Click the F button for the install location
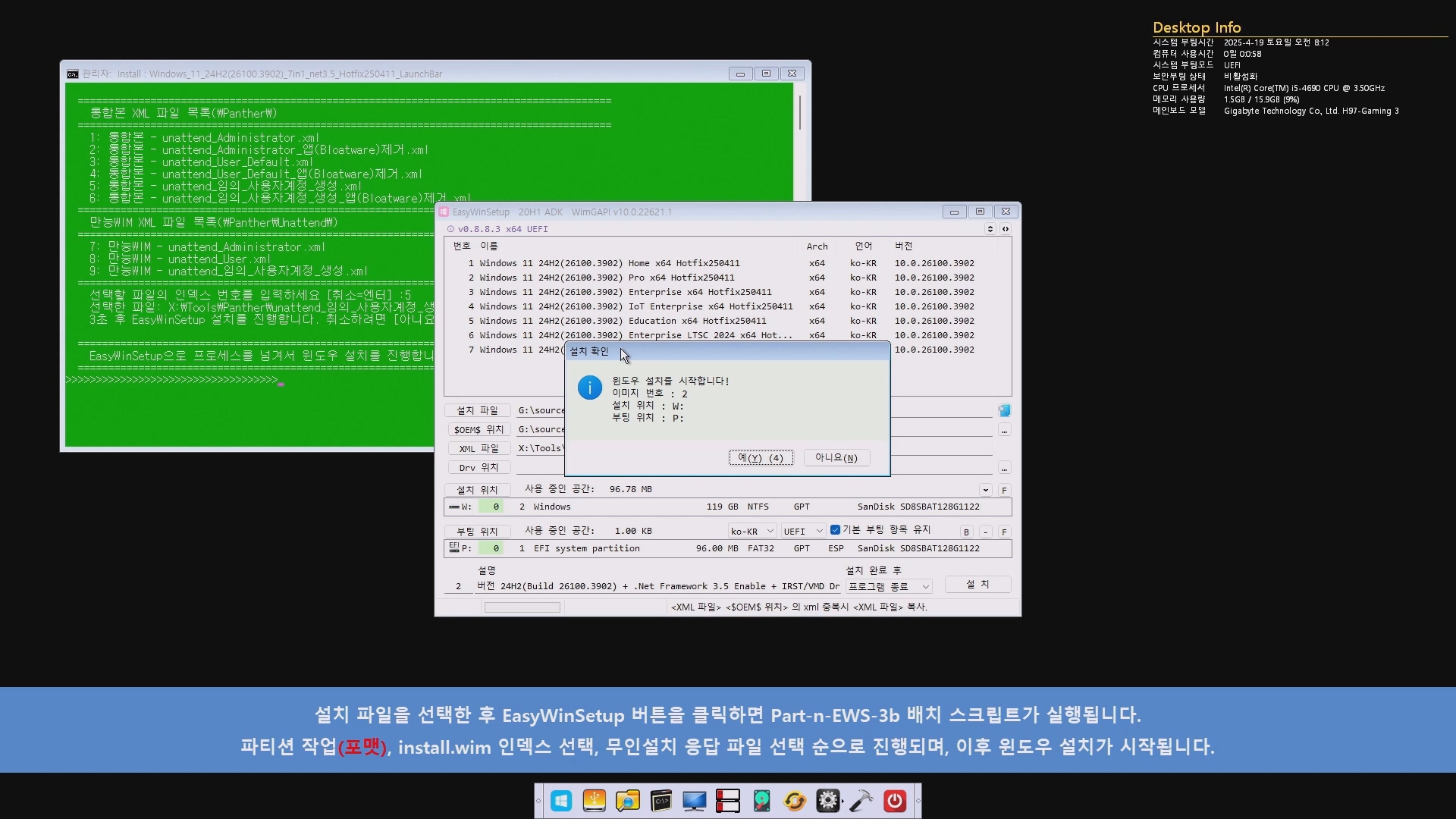The height and width of the screenshot is (819, 1456). (1004, 491)
